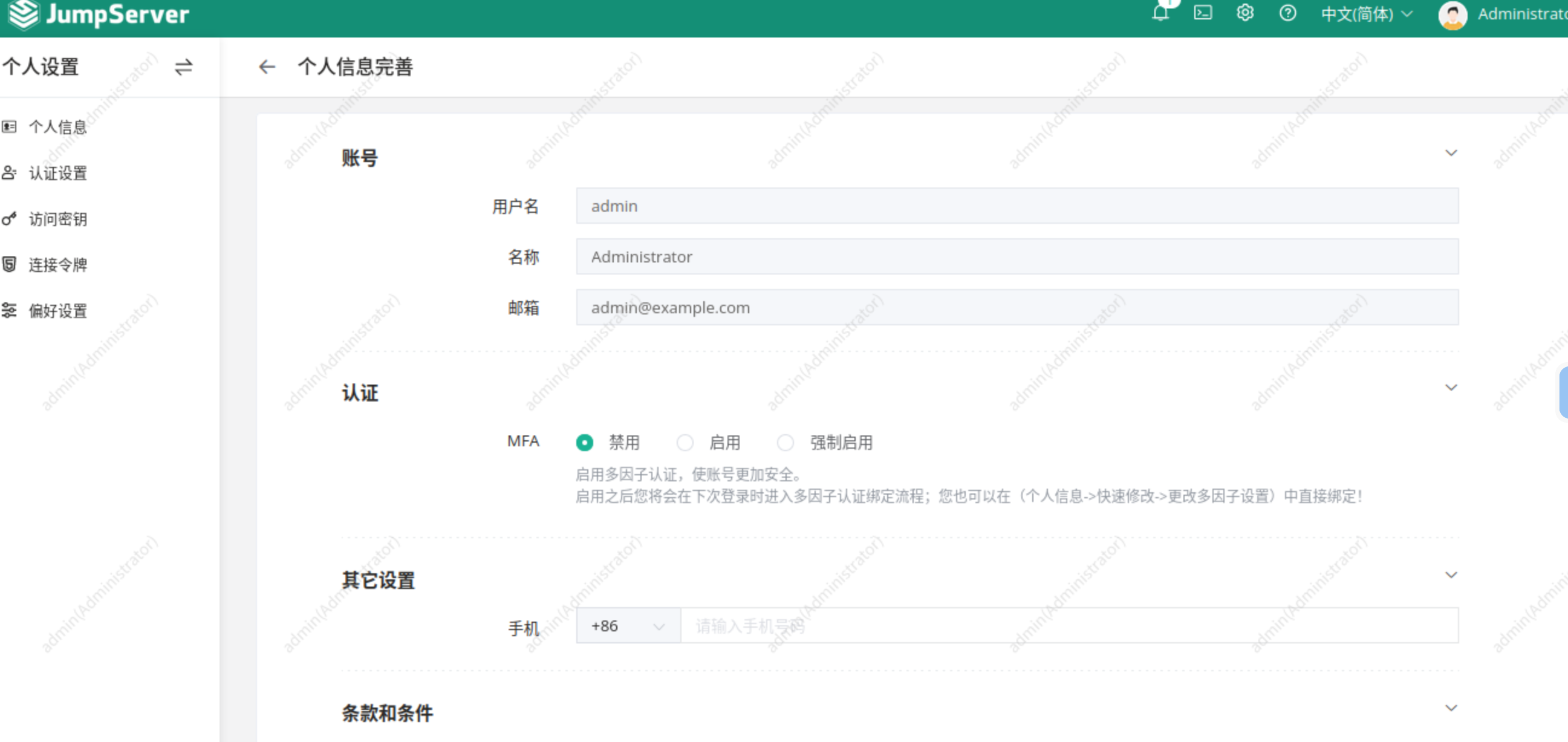Go to 连接令牌 sidebar item
Screen dimensions: 1568x742
click(58, 265)
